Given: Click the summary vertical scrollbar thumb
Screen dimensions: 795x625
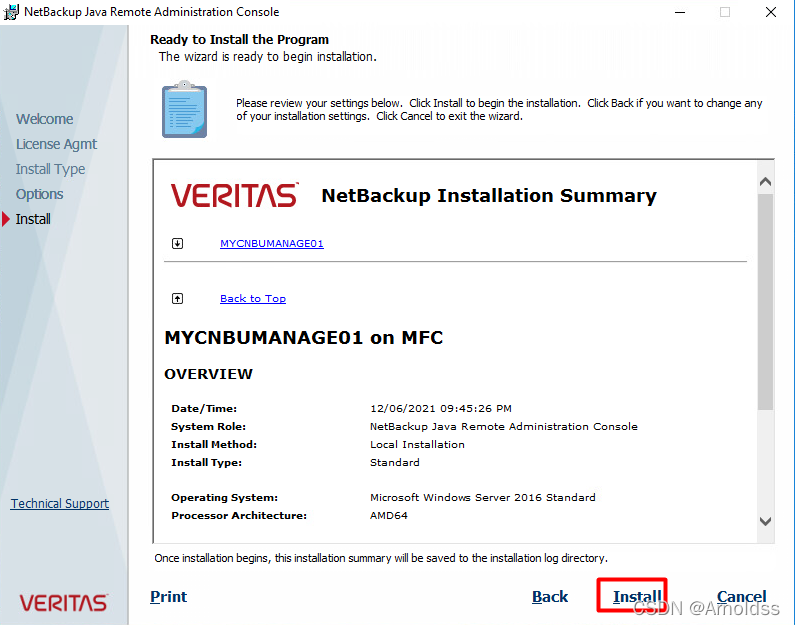Looking at the screenshot, I should tap(765, 302).
